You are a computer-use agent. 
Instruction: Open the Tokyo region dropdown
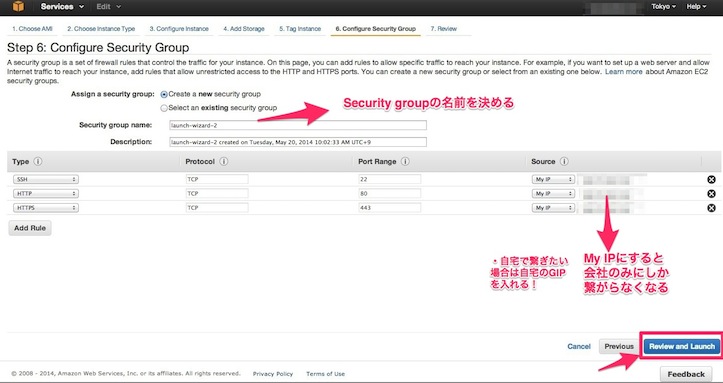click(664, 6)
